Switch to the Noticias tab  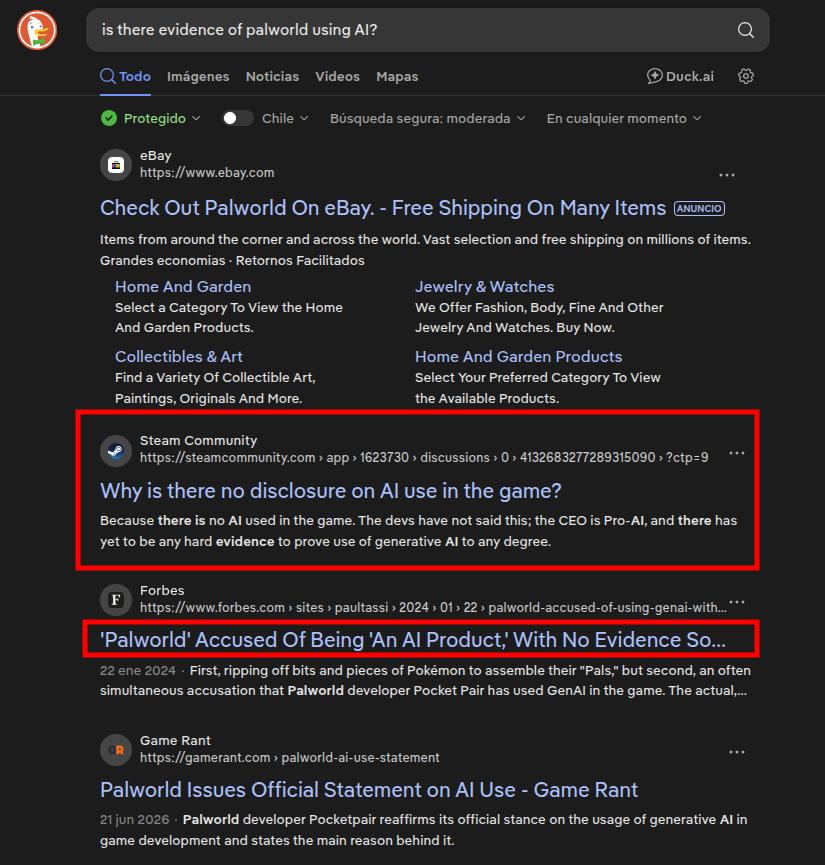pyautogui.click(x=272, y=76)
